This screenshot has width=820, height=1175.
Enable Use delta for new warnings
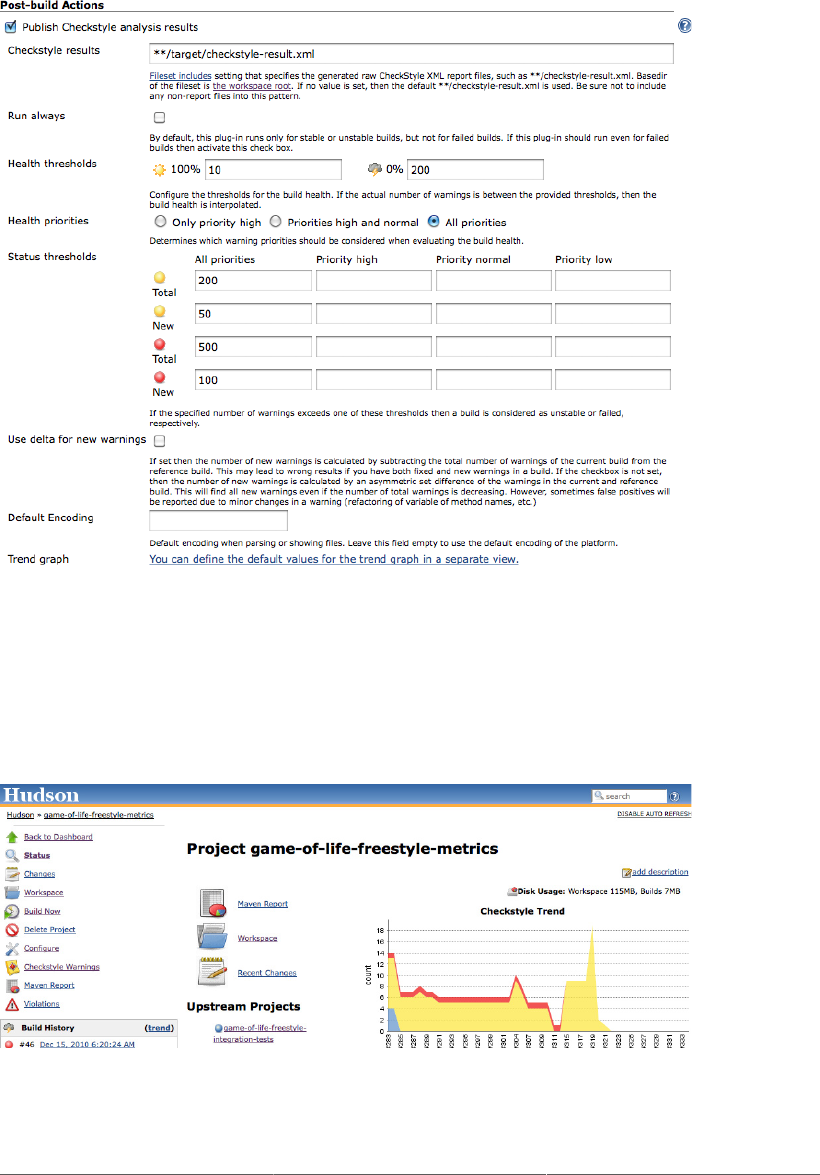159,441
